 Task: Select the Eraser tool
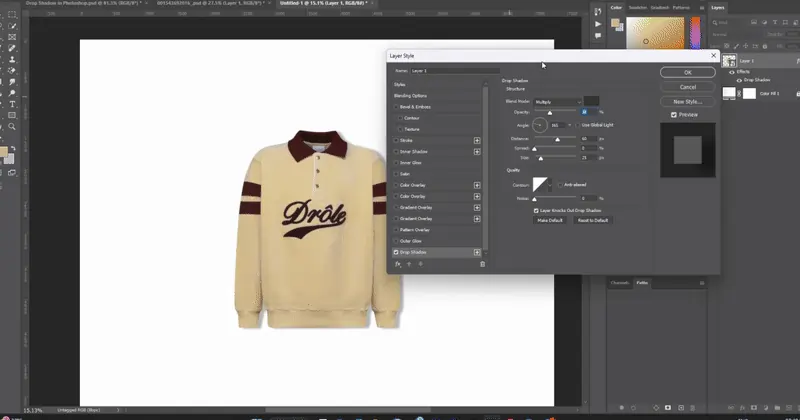pyautogui.click(x=12, y=71)
